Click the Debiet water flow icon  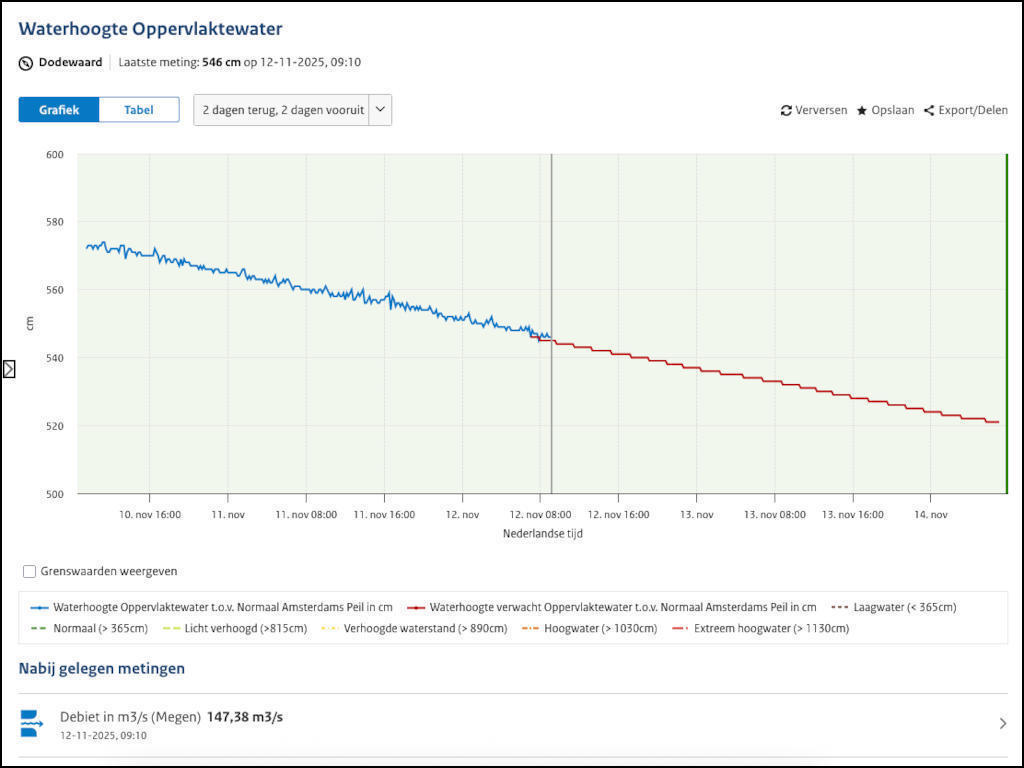(x=31, y=723)
